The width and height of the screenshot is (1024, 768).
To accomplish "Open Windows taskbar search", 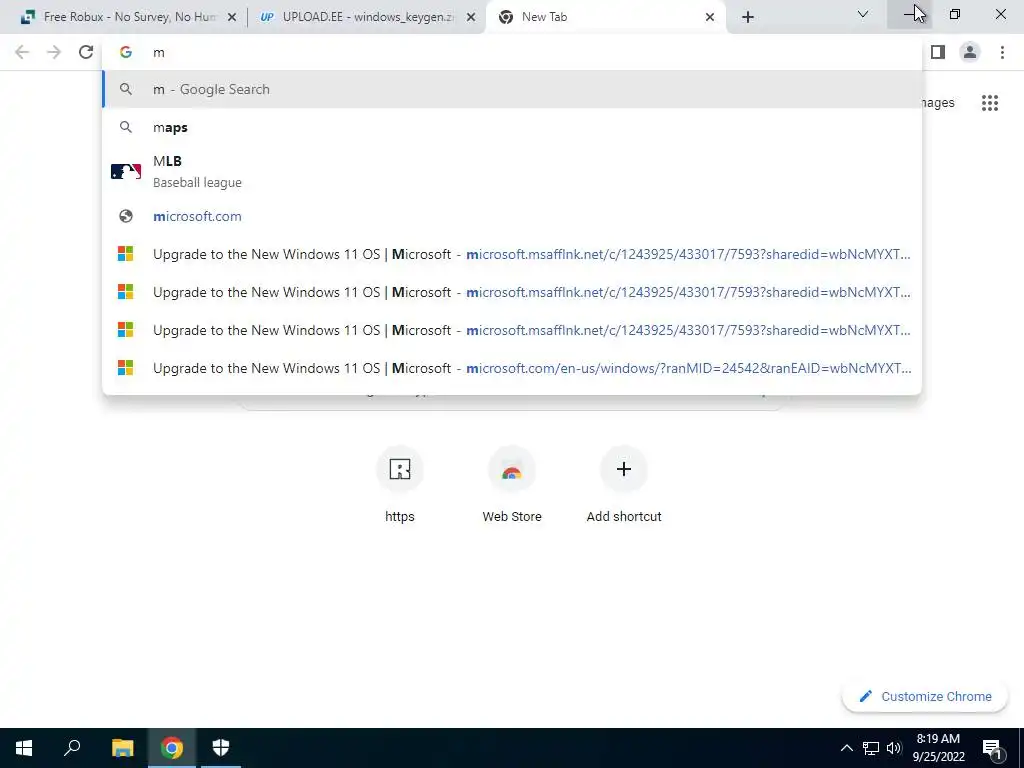I will pyautogui.click(x=72, y=748).
